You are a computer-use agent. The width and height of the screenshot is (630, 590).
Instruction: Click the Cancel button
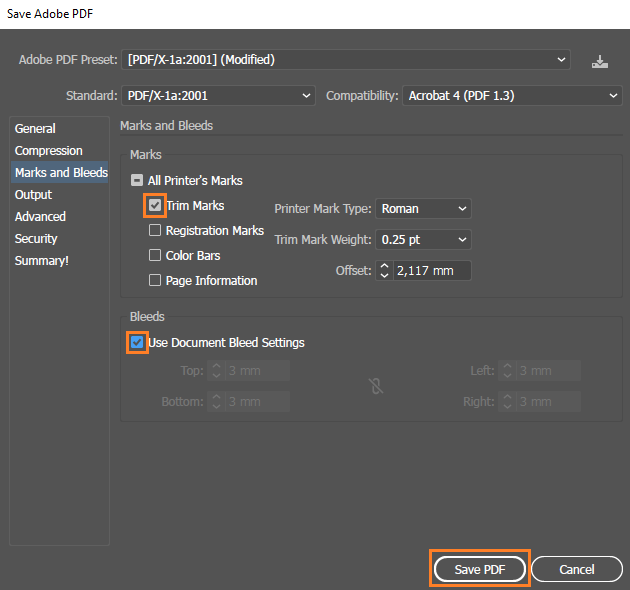click(x=577, y=569)
